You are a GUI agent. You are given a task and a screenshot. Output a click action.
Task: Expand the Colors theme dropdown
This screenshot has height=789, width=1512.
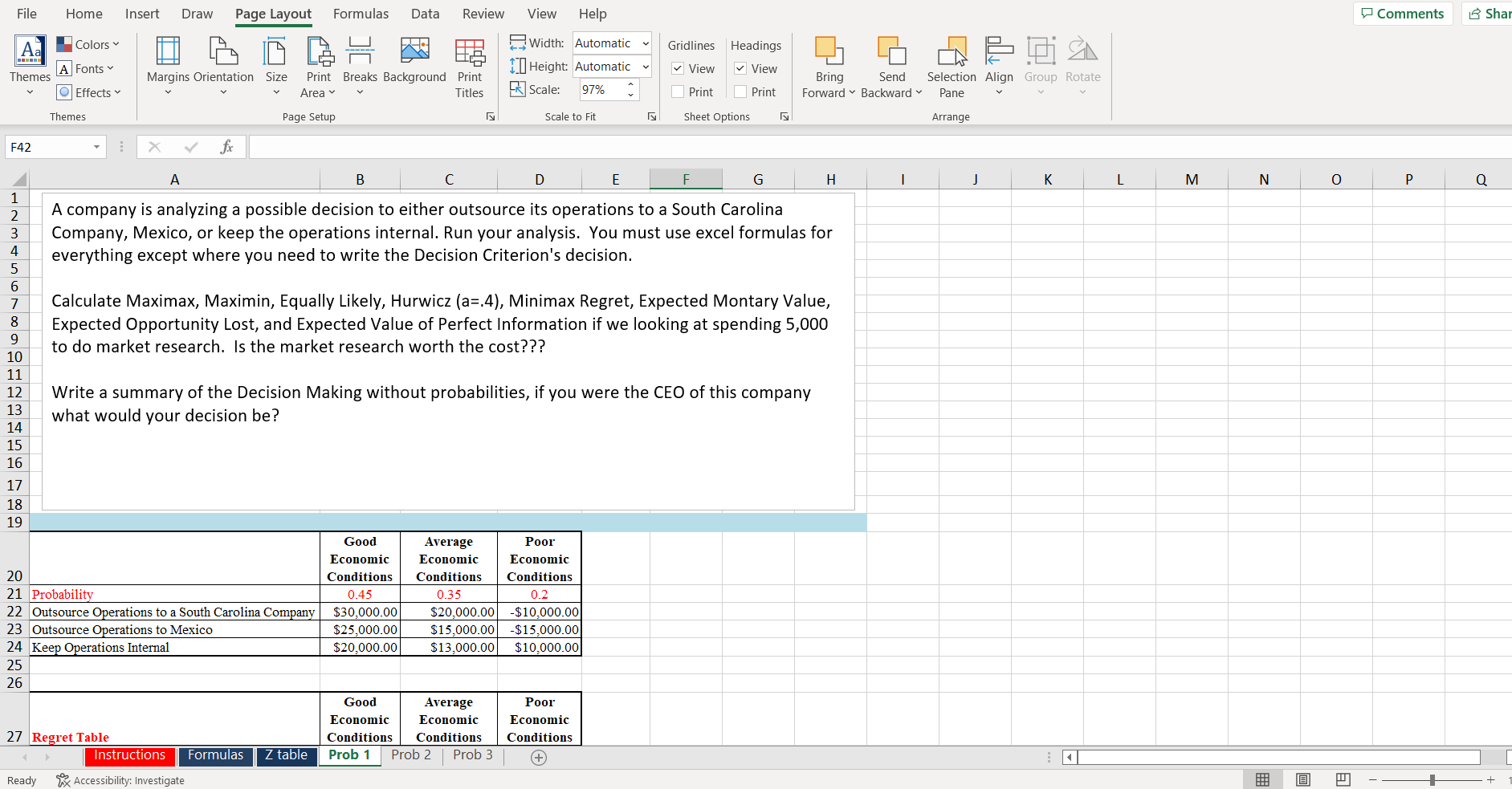(x=88, y=44)
